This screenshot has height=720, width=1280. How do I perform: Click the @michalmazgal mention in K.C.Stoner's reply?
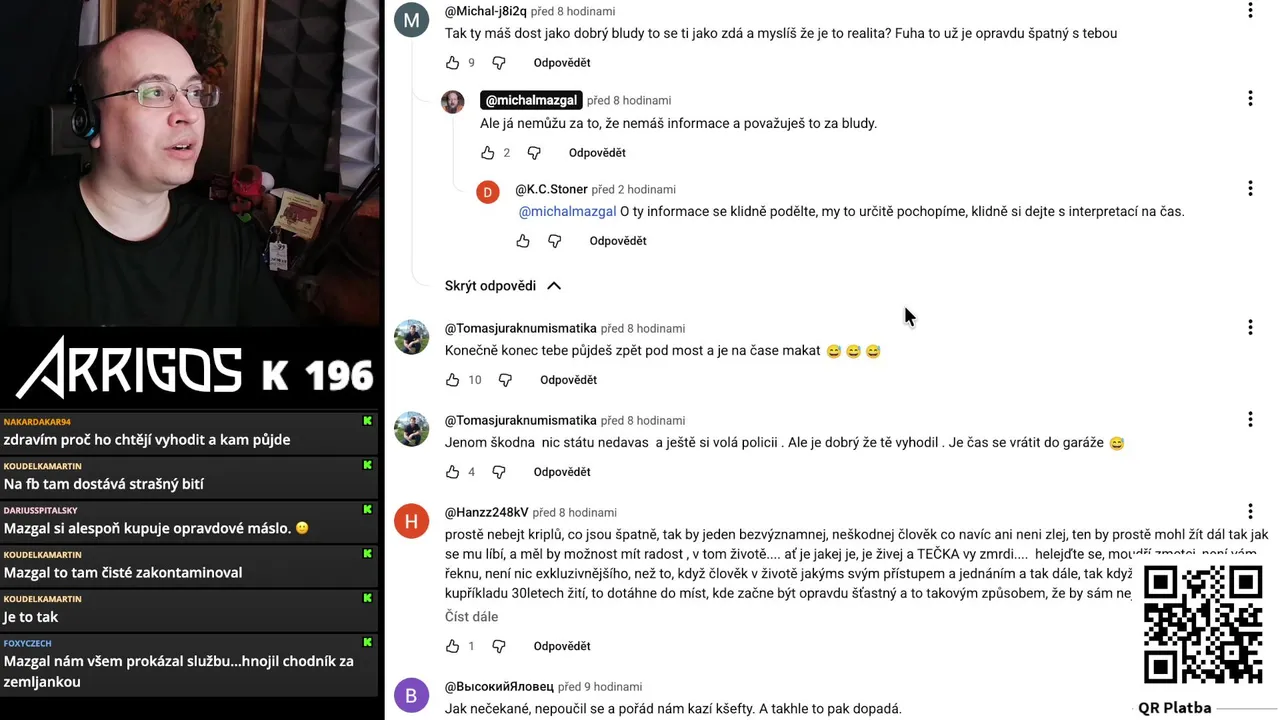pyautogui.click(x=567, y=211)
